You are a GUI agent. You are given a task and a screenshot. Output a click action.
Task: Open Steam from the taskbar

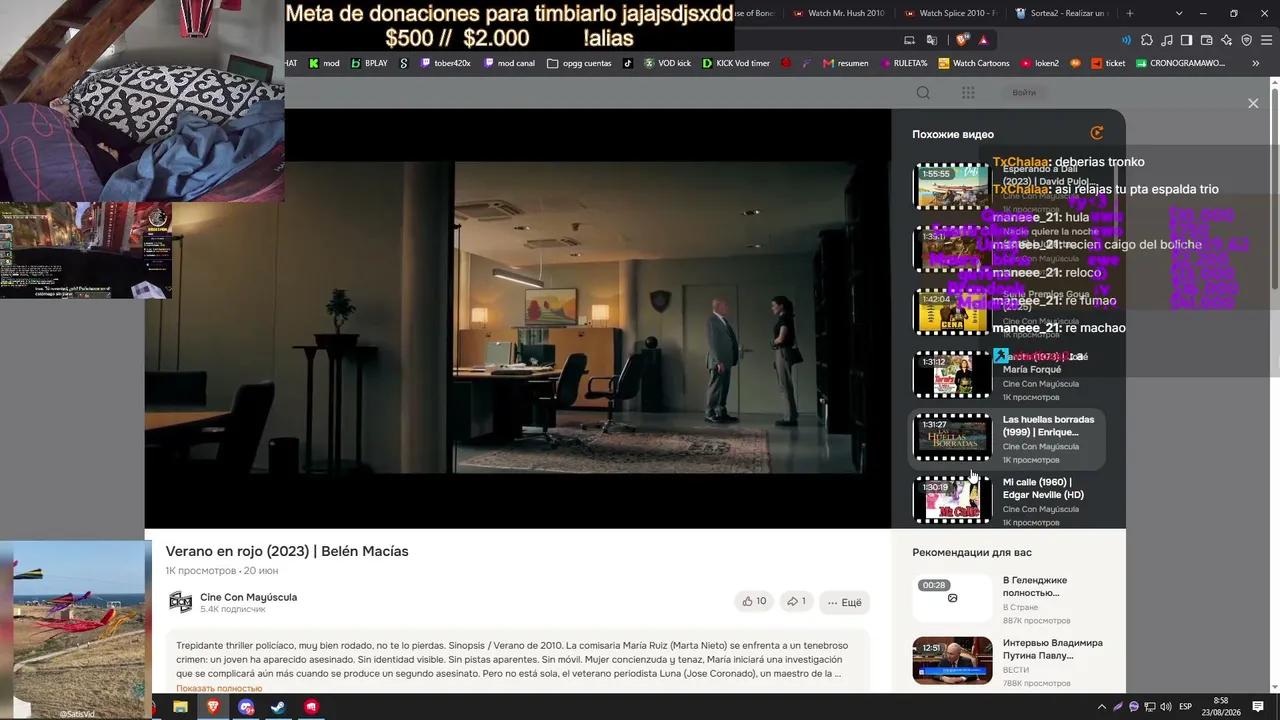279,707
